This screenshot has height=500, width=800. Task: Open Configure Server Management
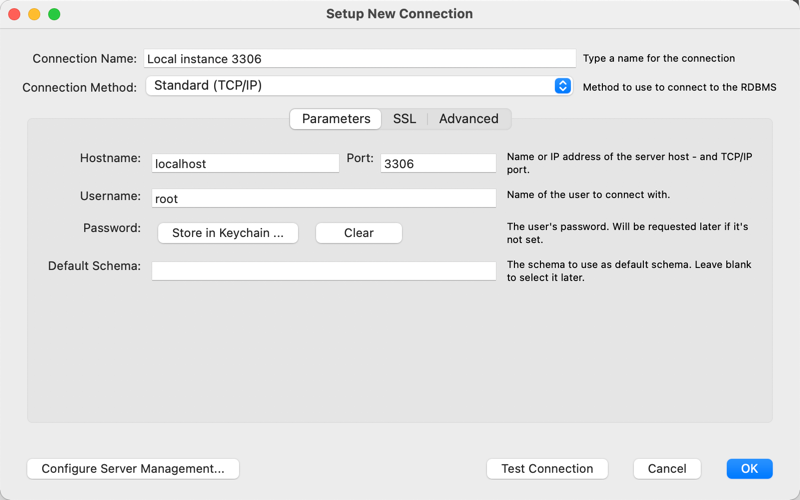tap(133, 469)
